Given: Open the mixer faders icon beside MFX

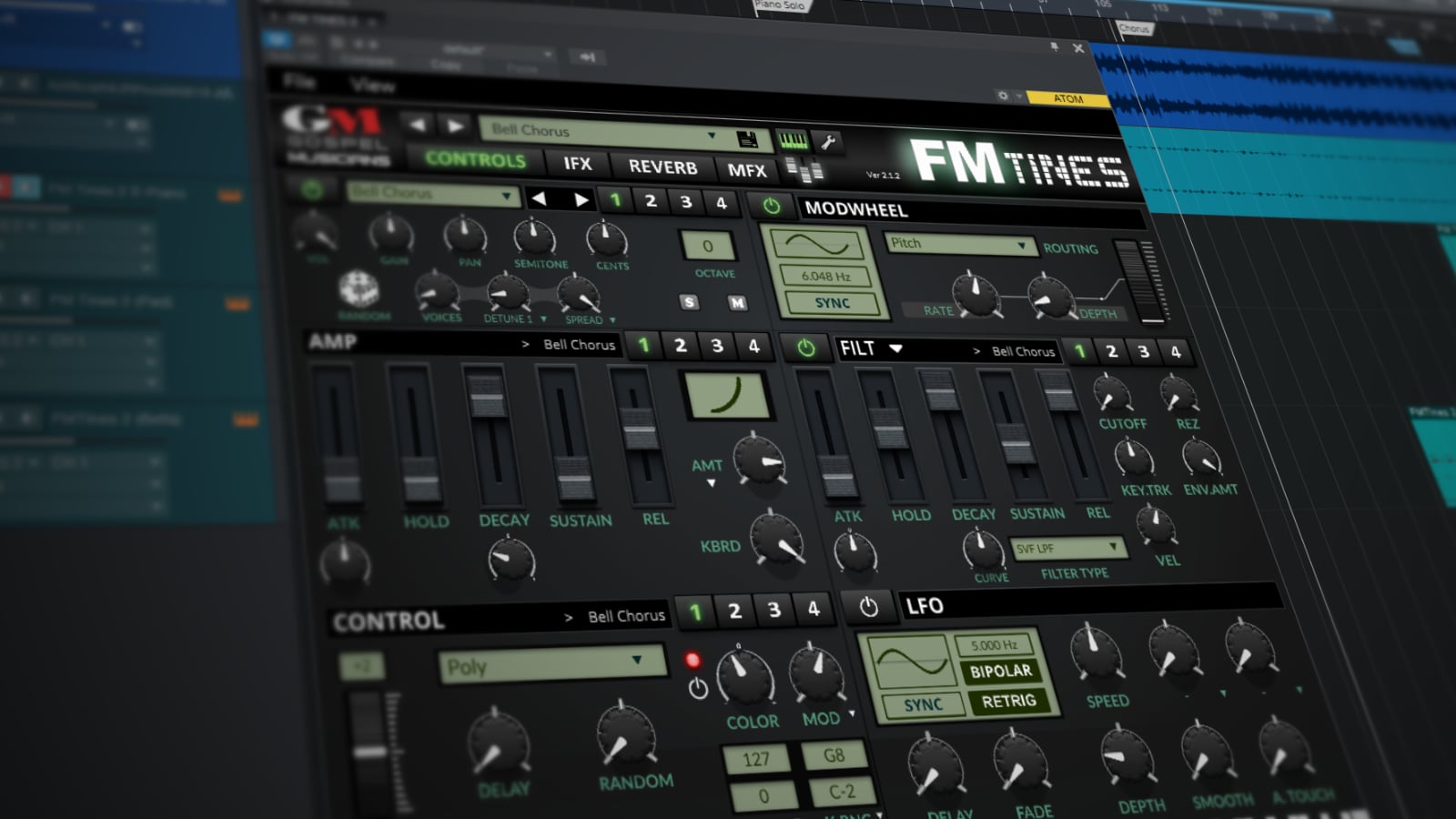Looking at the screenshot, I should click(804, 171).
